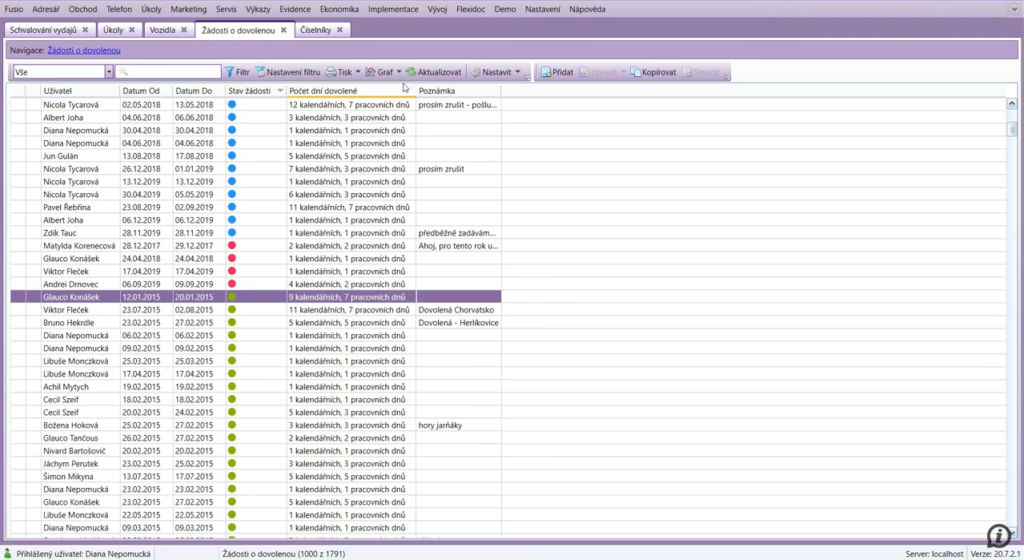Close the Úkoly tab

tap(132, 30)
